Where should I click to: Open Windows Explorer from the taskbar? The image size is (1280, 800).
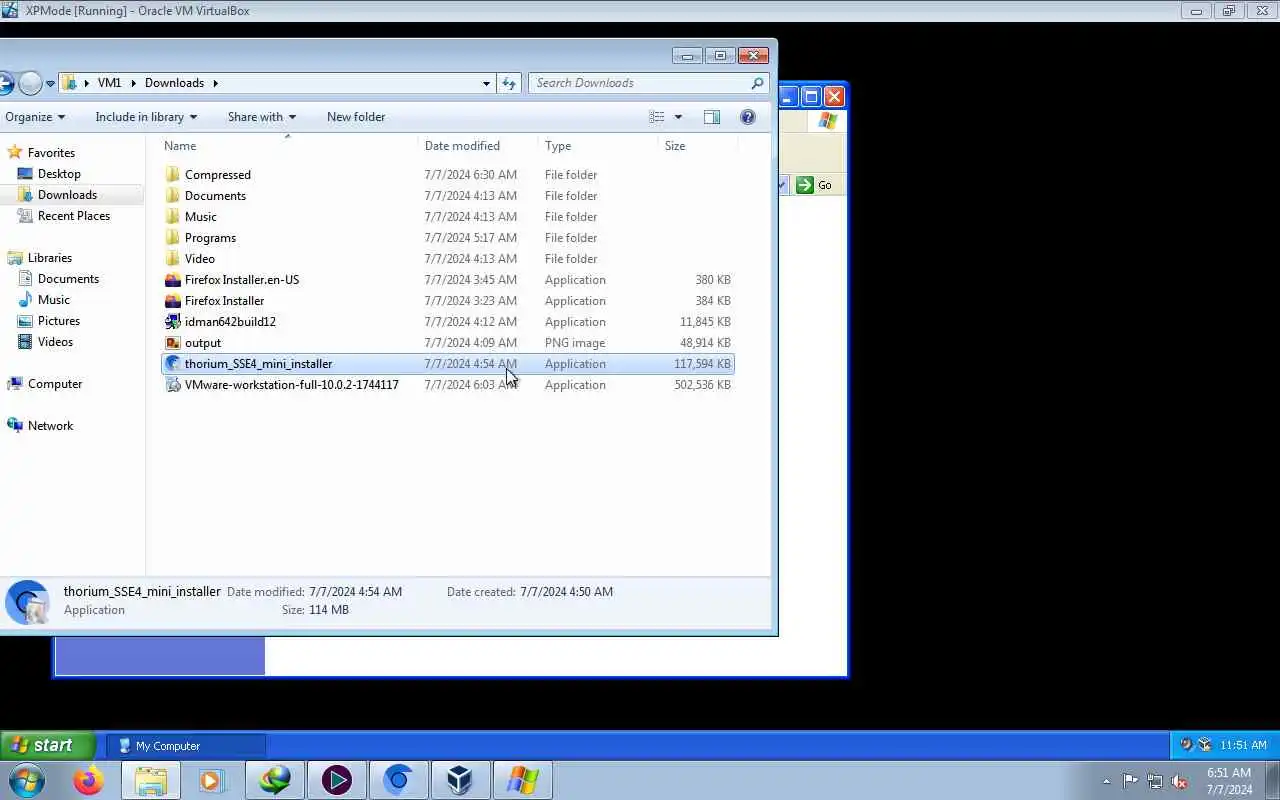click(151, 780)
